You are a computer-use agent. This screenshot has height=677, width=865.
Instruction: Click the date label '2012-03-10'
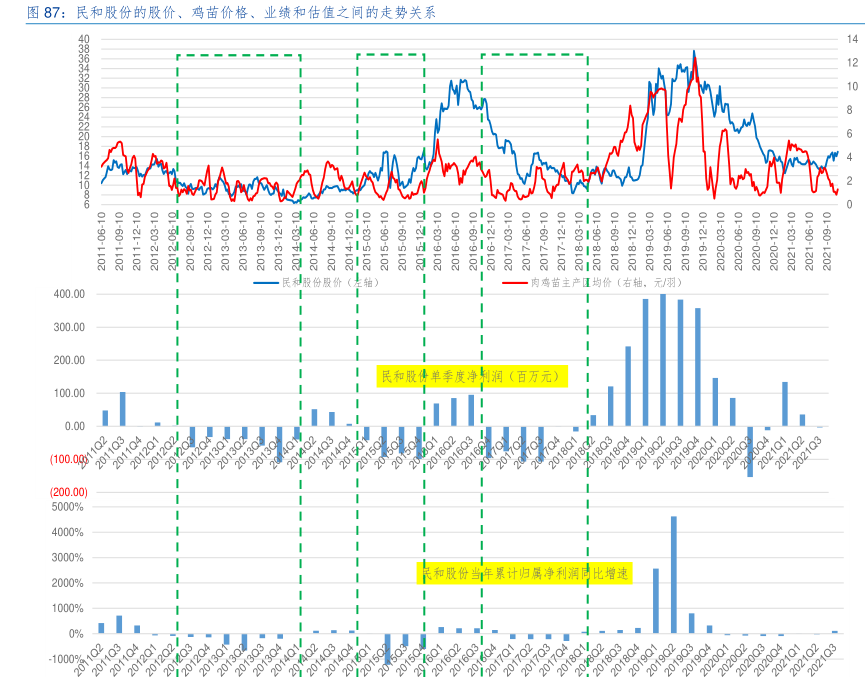point(154,241)
